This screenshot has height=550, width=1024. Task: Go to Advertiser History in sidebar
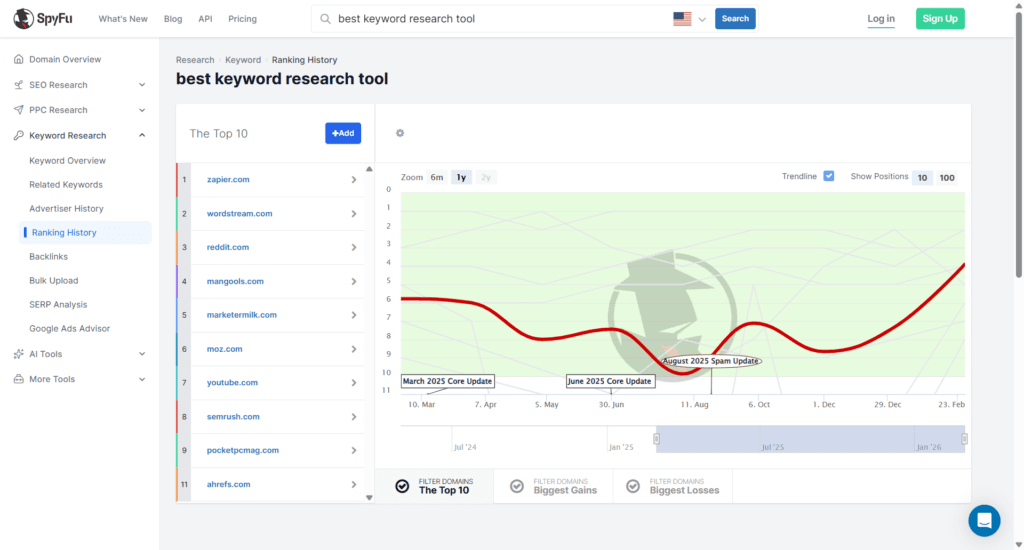click(x=67, y=208)
